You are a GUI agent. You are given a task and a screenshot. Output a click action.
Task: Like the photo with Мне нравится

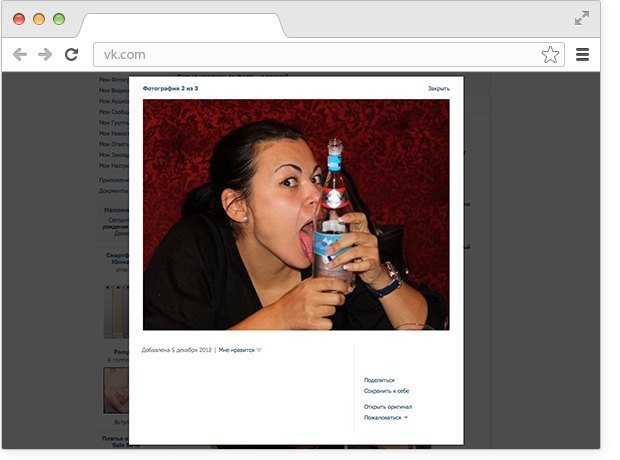236,350
